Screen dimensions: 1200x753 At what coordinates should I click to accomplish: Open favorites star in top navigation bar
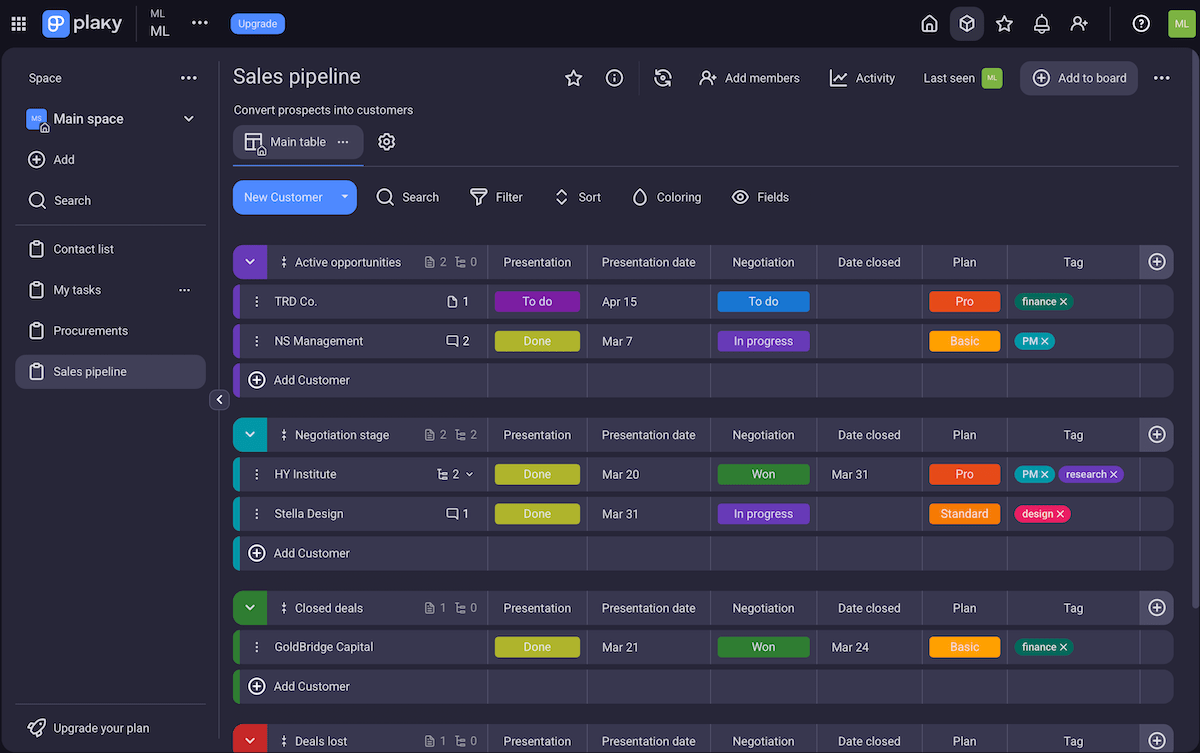coord(1004,24)
